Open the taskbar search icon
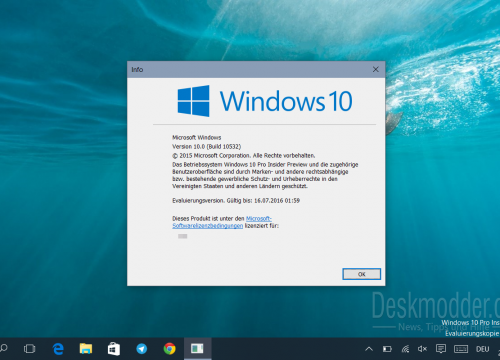The image size is (500, 360). click(4, 349)
